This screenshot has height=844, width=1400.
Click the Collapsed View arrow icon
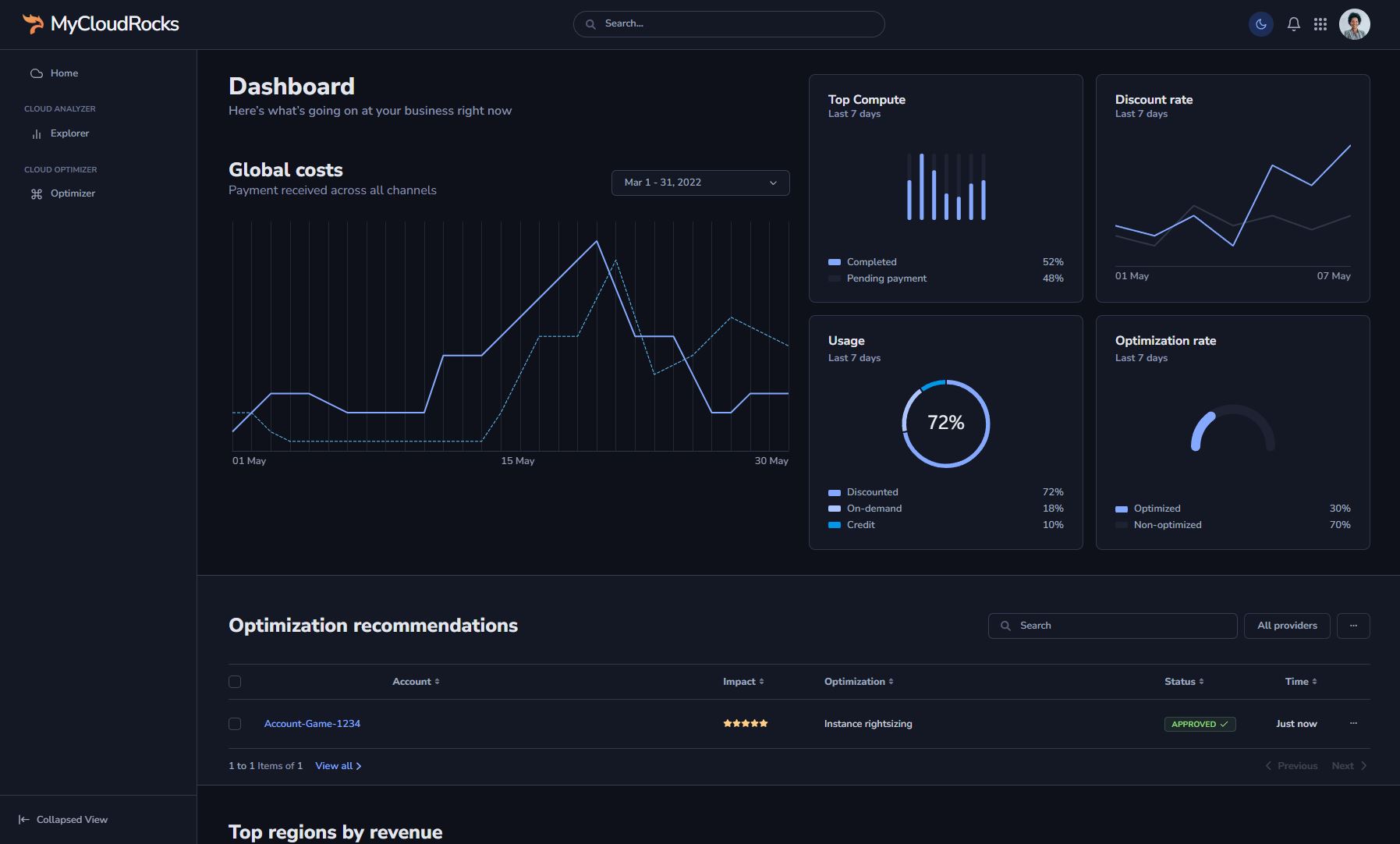(23, 820)
